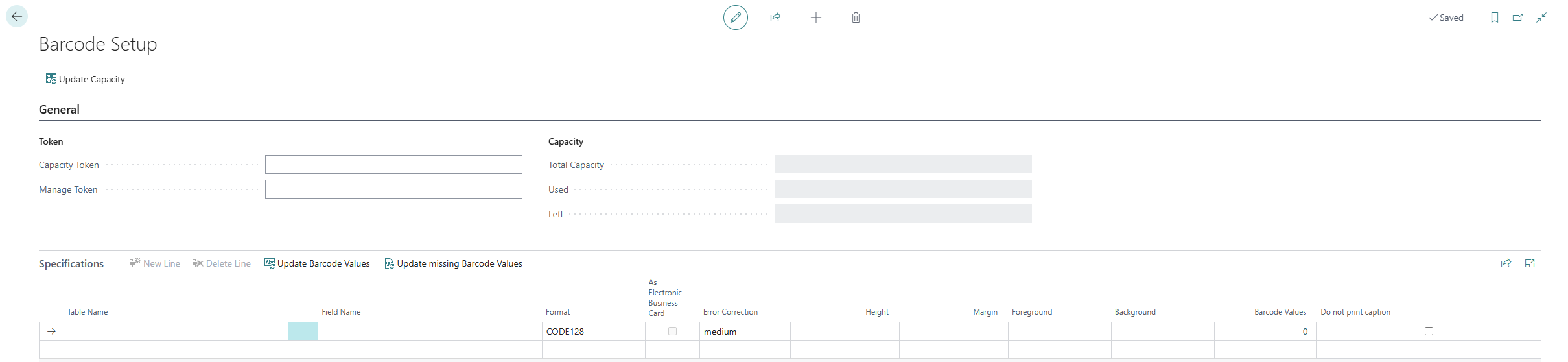Click the Margin cell in the first row
Image resolution: width=1568 pixels, height=362 pixels.
954,332
